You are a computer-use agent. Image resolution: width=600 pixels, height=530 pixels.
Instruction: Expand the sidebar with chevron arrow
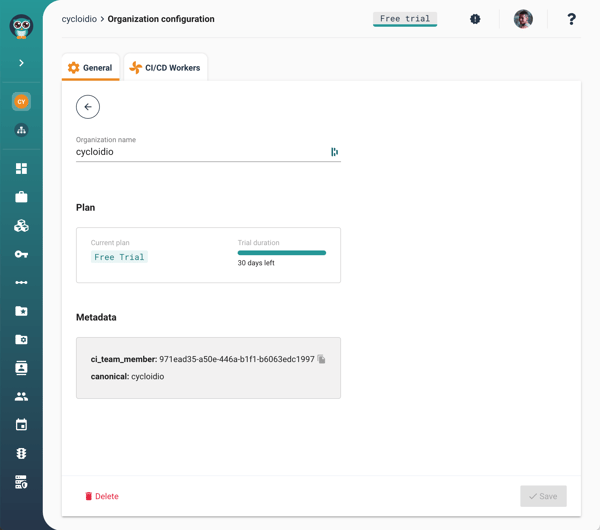(21, 63)
